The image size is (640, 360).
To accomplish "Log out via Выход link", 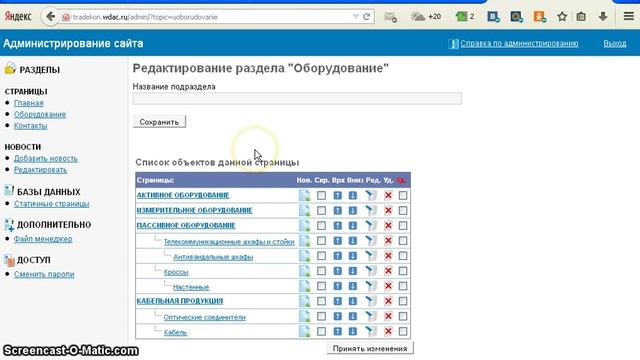I will click(615, 43).
